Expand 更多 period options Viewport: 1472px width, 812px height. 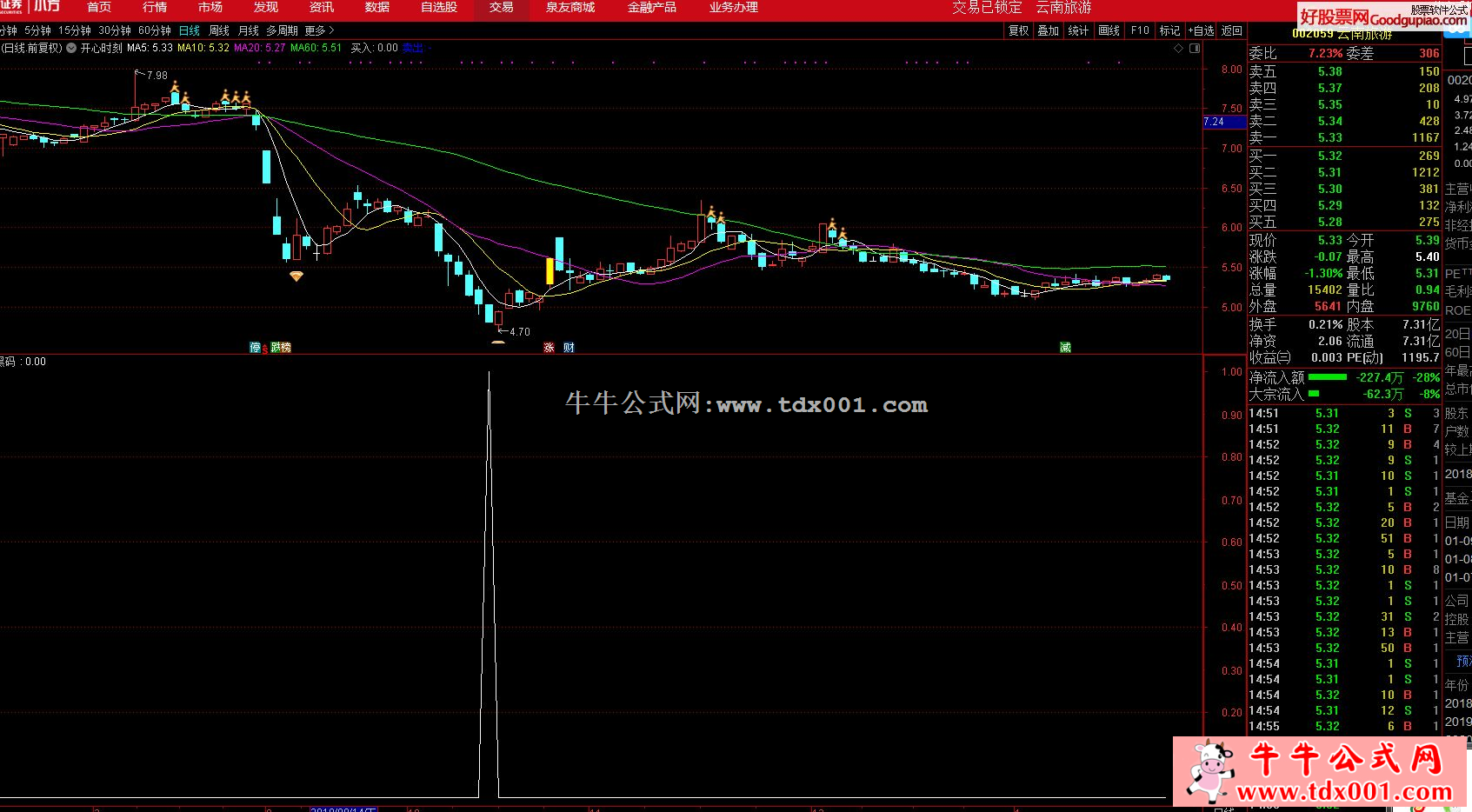pyautogui.click(x=318, y=30)
